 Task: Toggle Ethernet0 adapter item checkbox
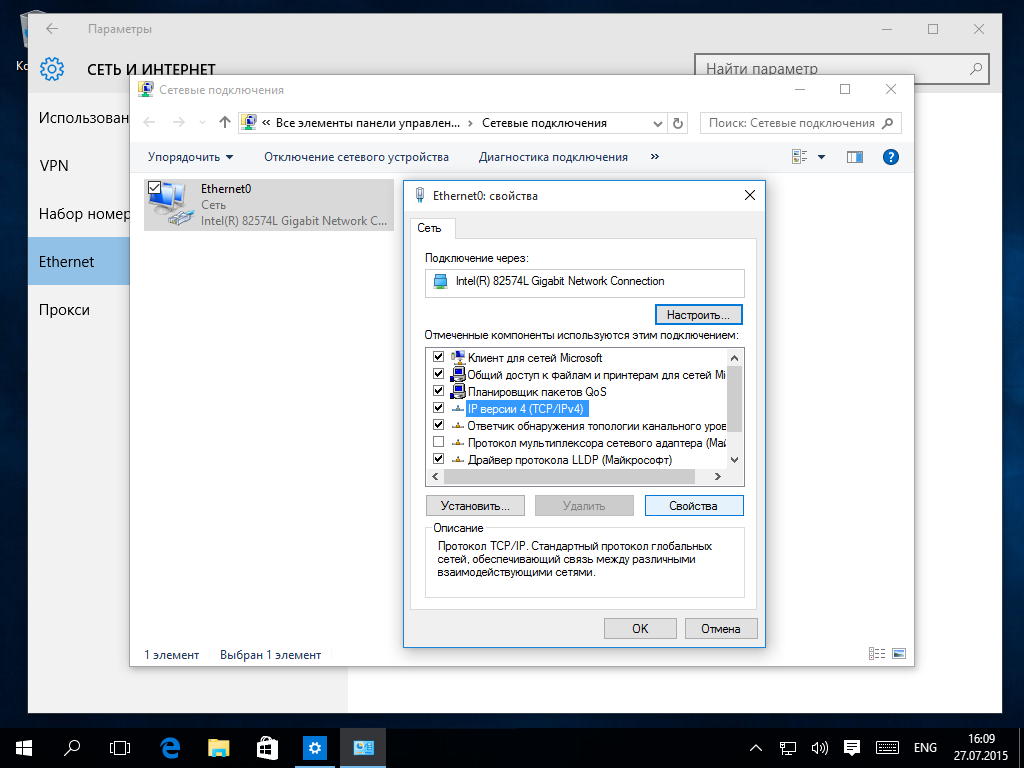[154, 187]
